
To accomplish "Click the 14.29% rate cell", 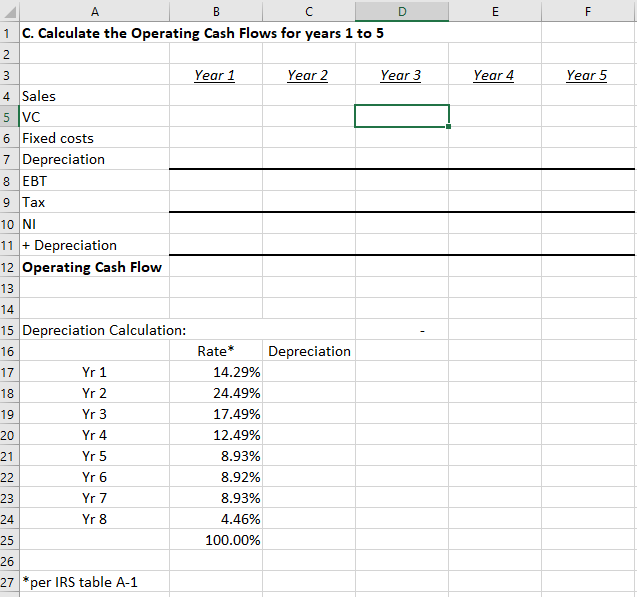I will (x=216, y=372).
